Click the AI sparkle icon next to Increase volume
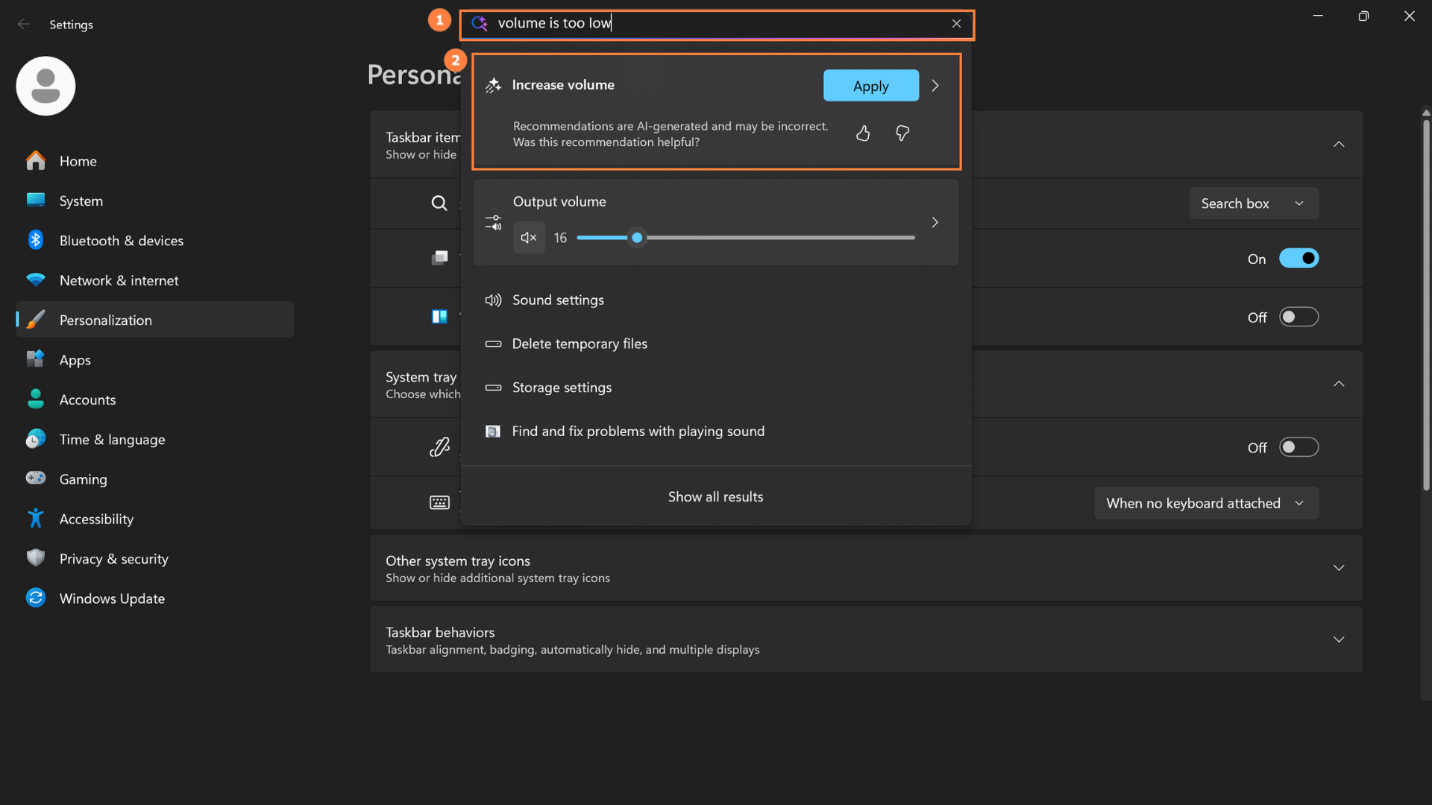The height and width of the screenshot is (805, 1432). pos(493,86)
